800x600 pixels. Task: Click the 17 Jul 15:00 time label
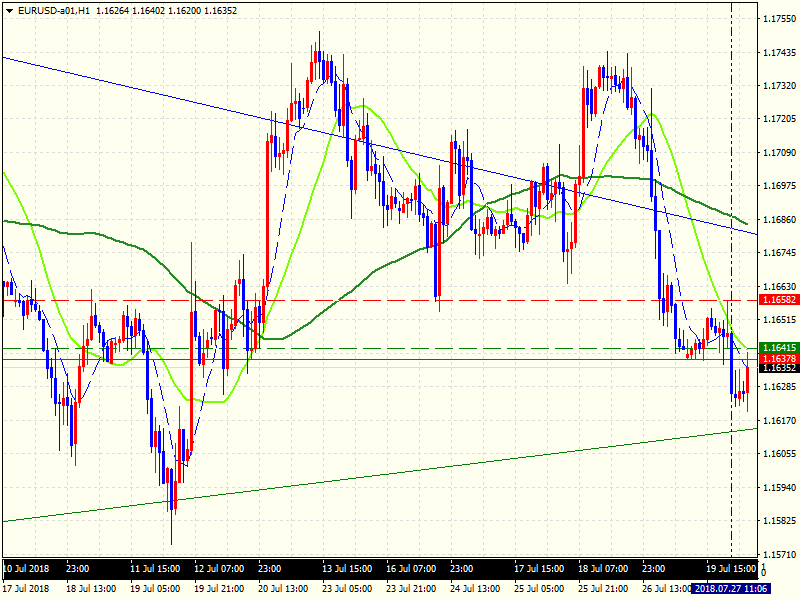[539, 568]
